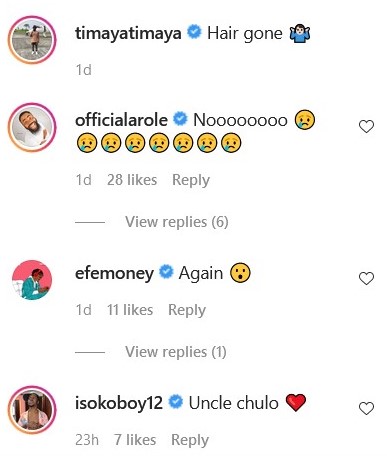Reply to isokoboy12's comment
Image resolution: width=387 pixels, height=456 pixels.
click(190, 440)
